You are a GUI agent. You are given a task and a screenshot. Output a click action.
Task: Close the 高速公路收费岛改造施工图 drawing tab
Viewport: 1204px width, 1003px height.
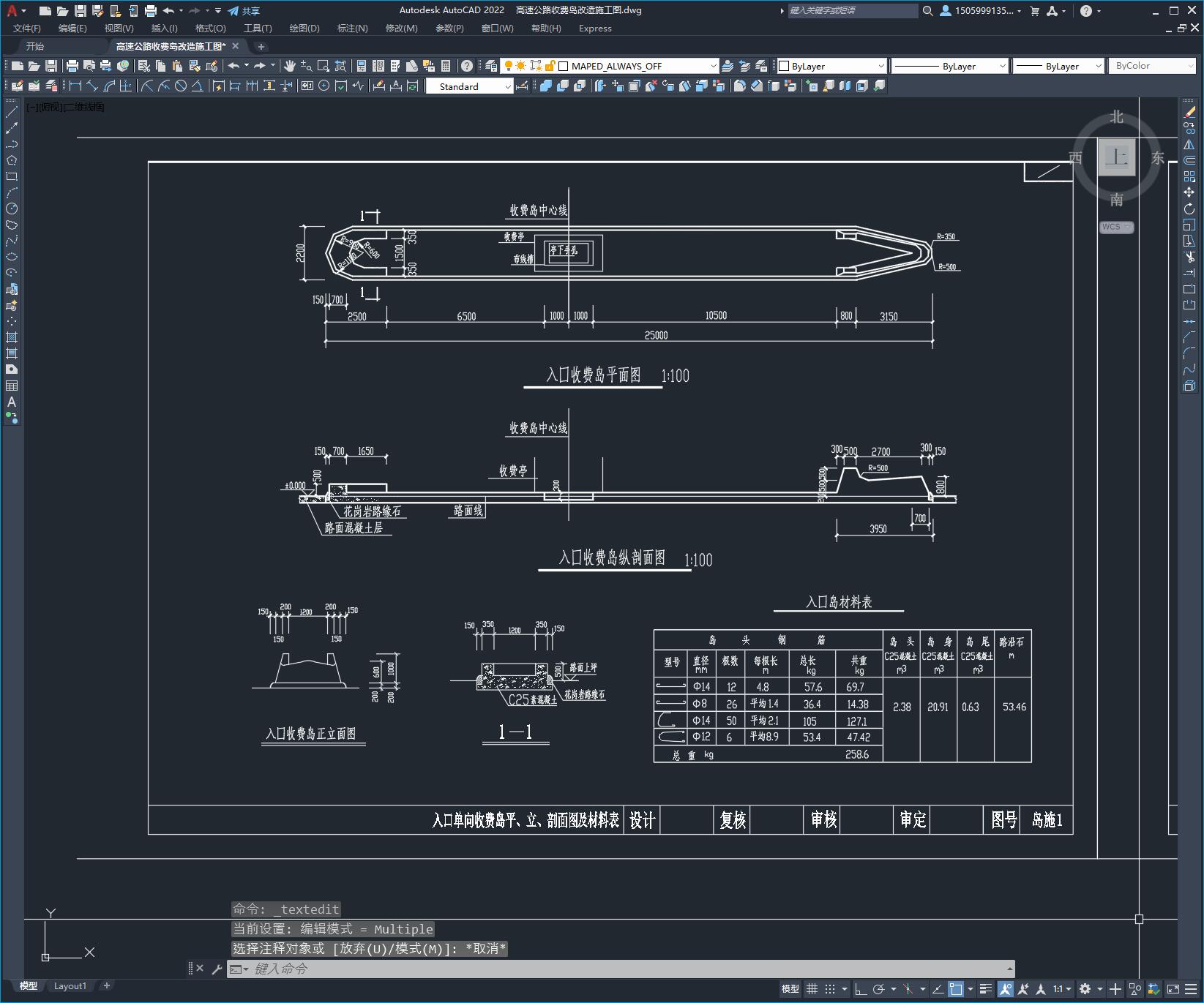pyautogui.click(x=236, y=46)
